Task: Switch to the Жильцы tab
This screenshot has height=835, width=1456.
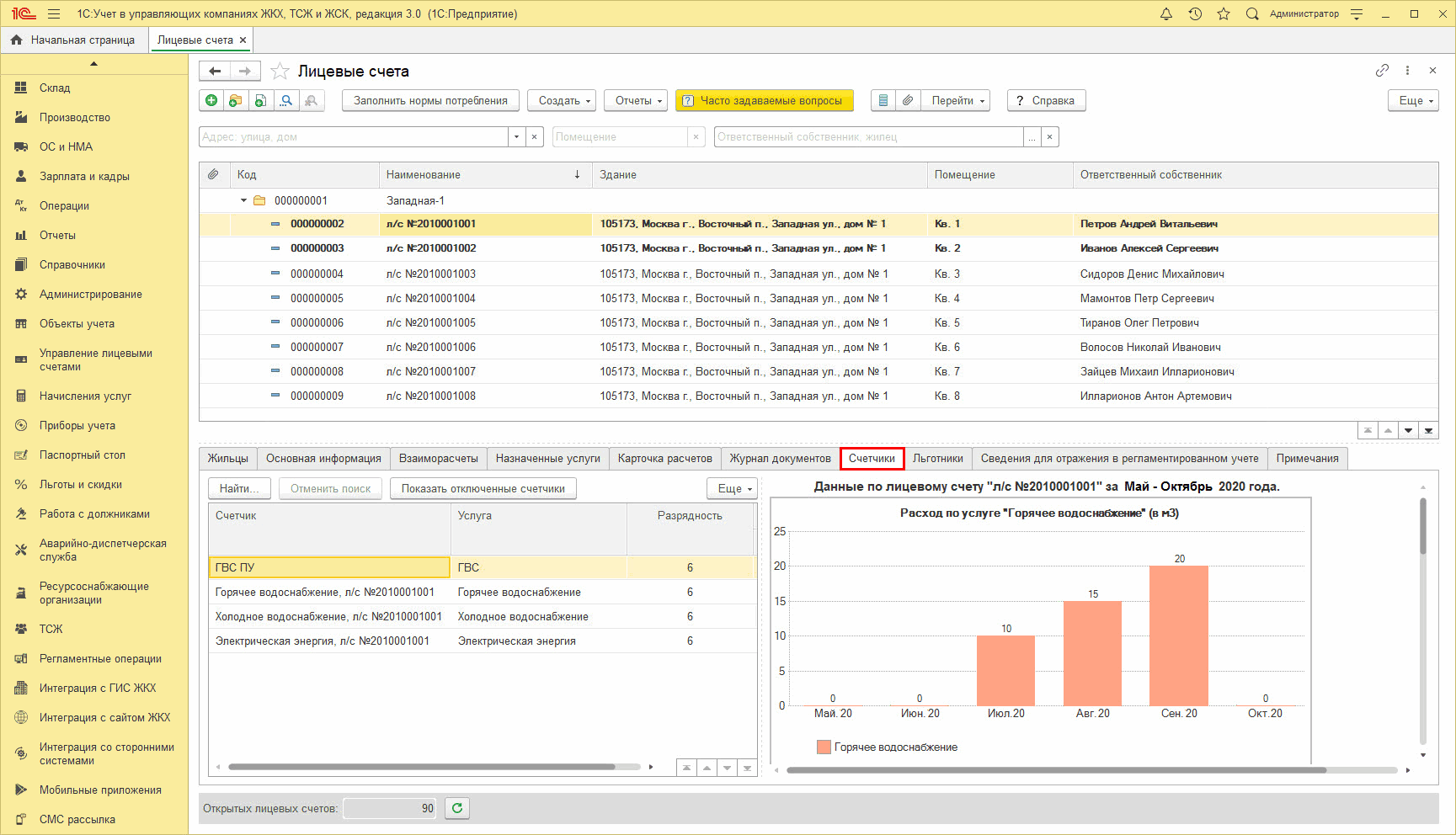Action: [x=228, y=458]
